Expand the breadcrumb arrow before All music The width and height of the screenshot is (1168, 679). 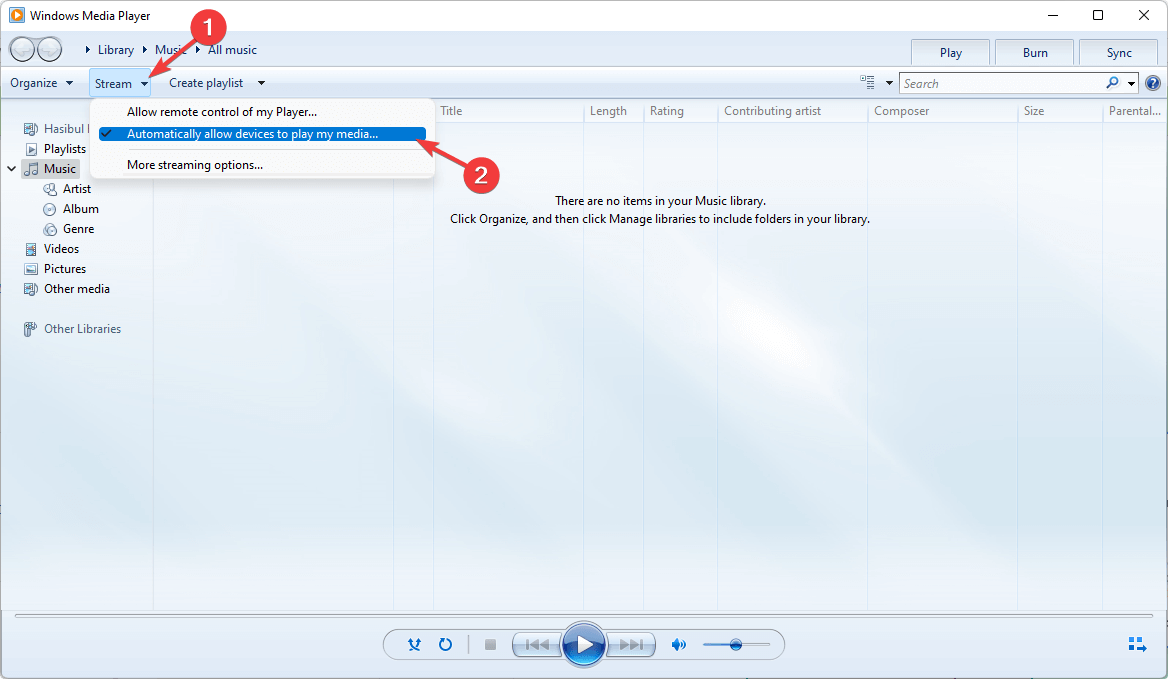(x=197, y=50)
